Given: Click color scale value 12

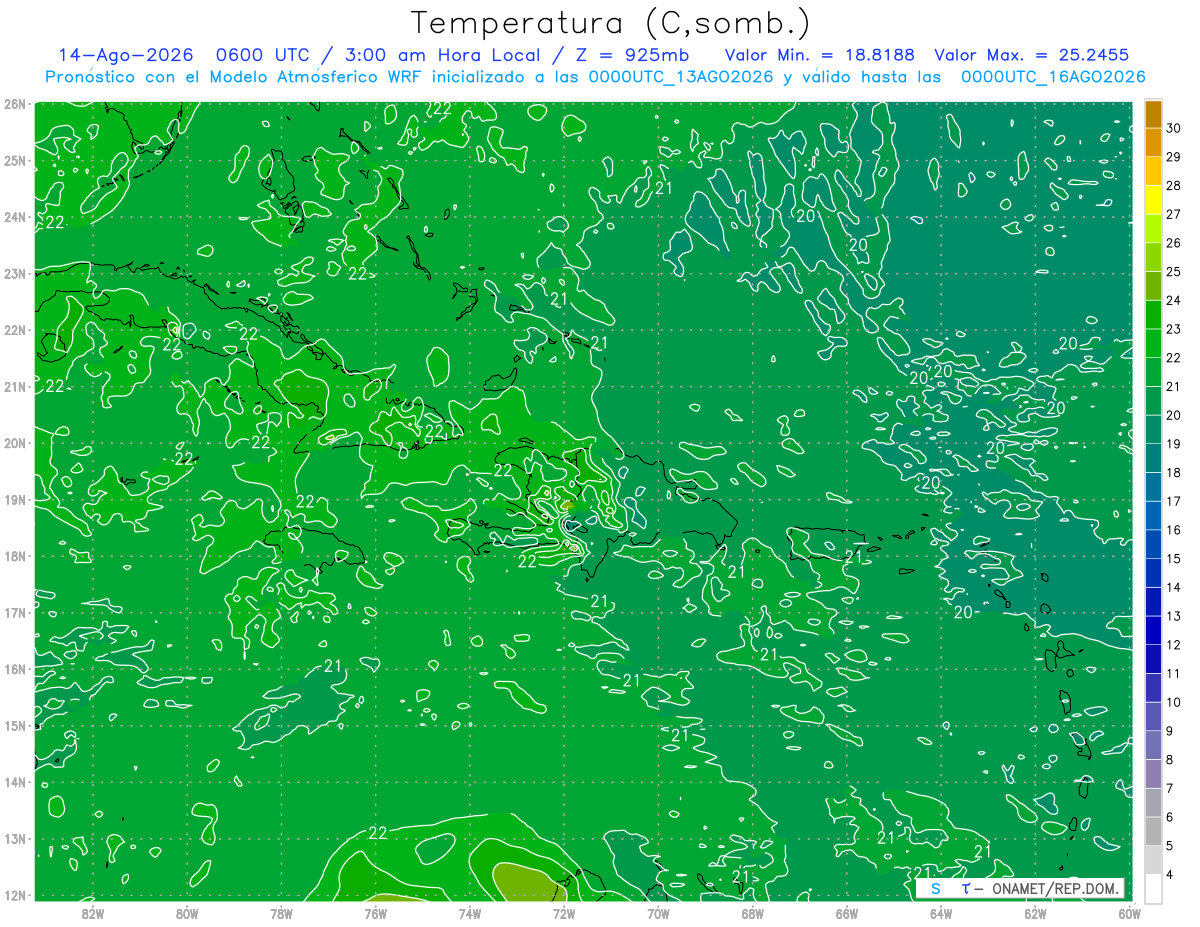Looking at the screenshot, I should (1174, 645).
